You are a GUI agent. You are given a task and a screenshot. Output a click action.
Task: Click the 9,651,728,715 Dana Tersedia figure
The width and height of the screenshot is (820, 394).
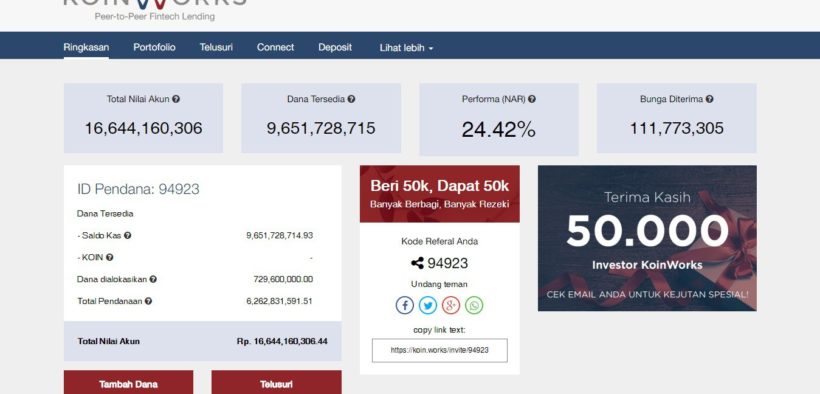click(x=321, y=128)
